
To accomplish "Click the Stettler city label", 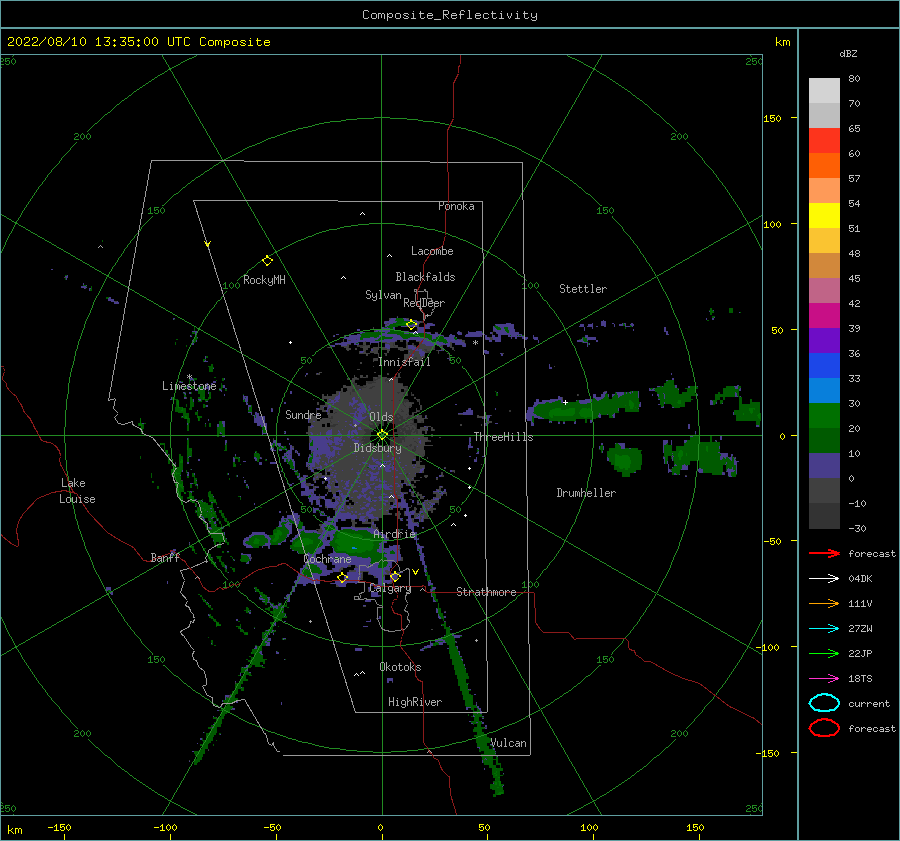I will coord(583,289).
